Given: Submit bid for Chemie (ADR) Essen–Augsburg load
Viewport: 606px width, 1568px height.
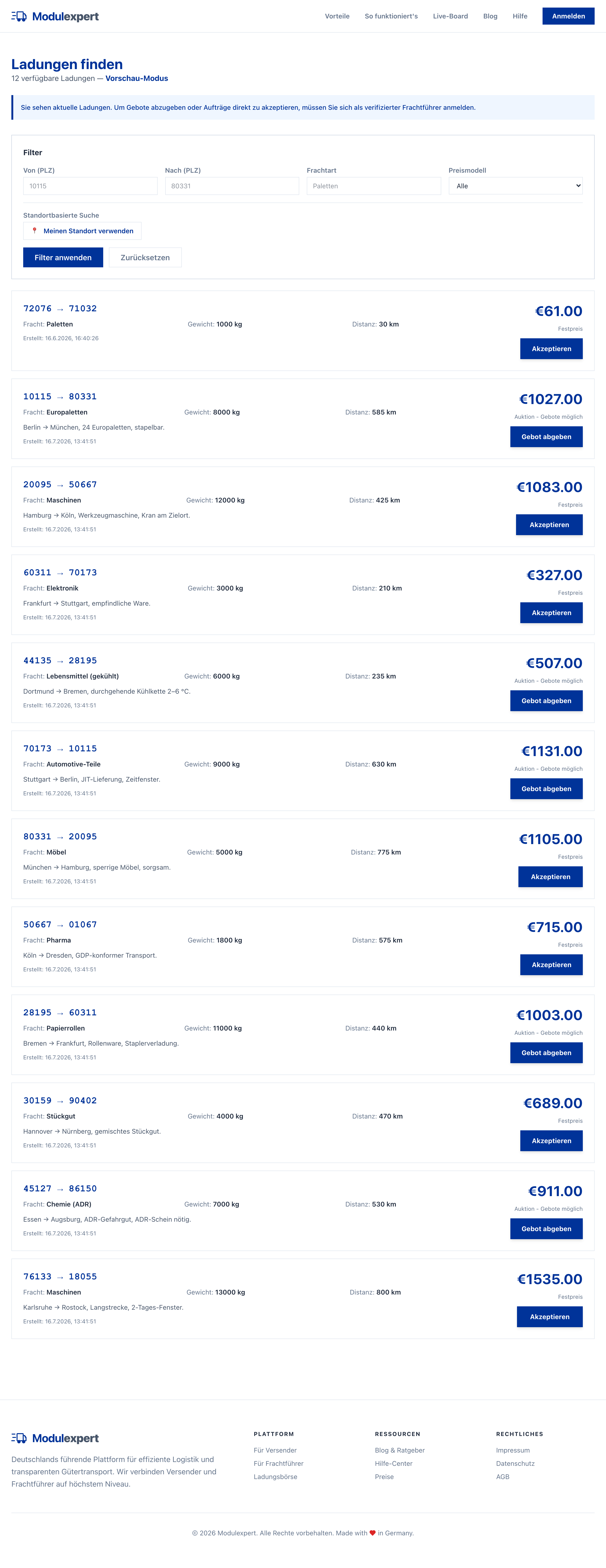Looking at the screenshot, I should coord(546,1228).
